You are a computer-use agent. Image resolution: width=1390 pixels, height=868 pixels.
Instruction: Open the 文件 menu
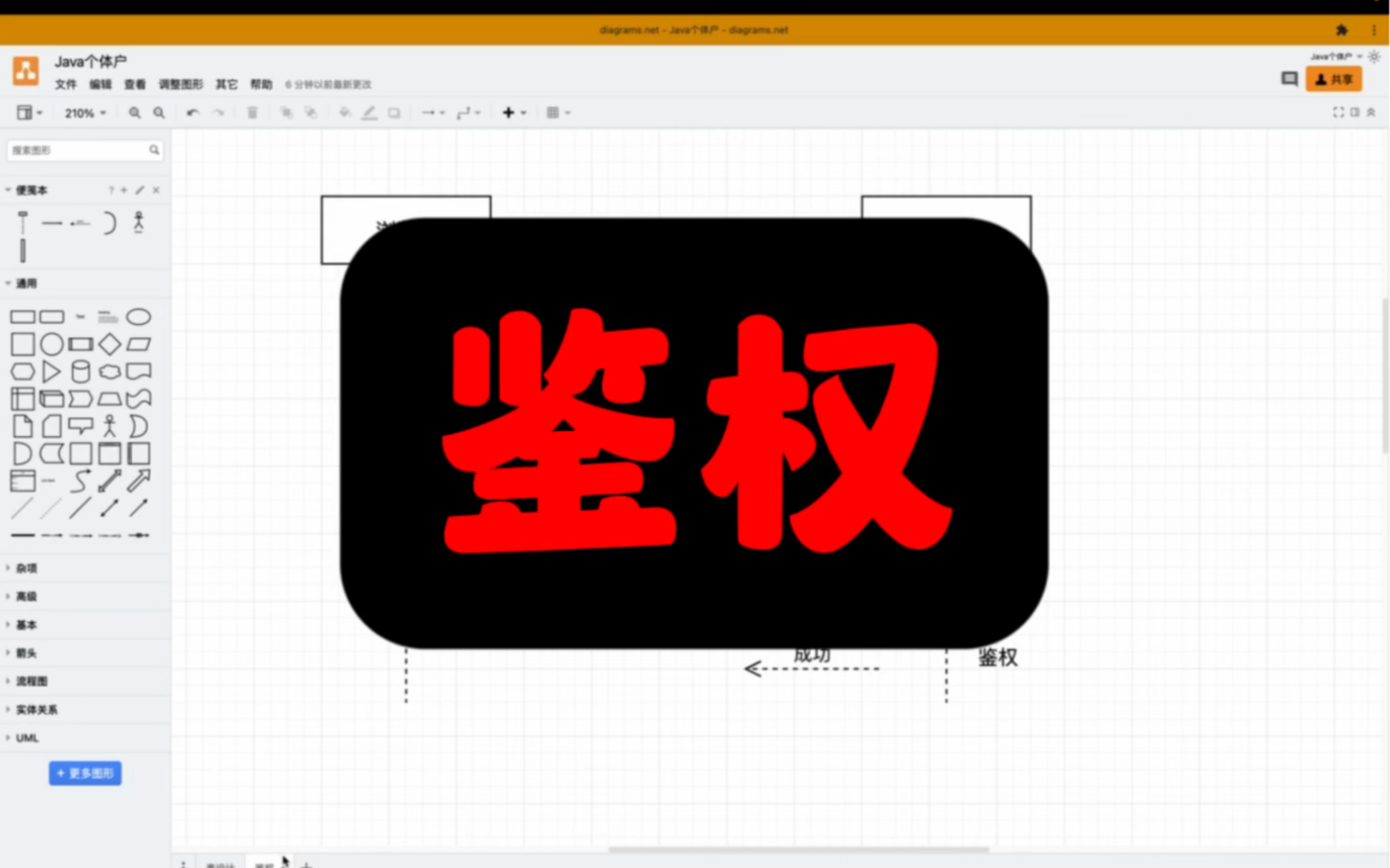(x=66, y=84)
